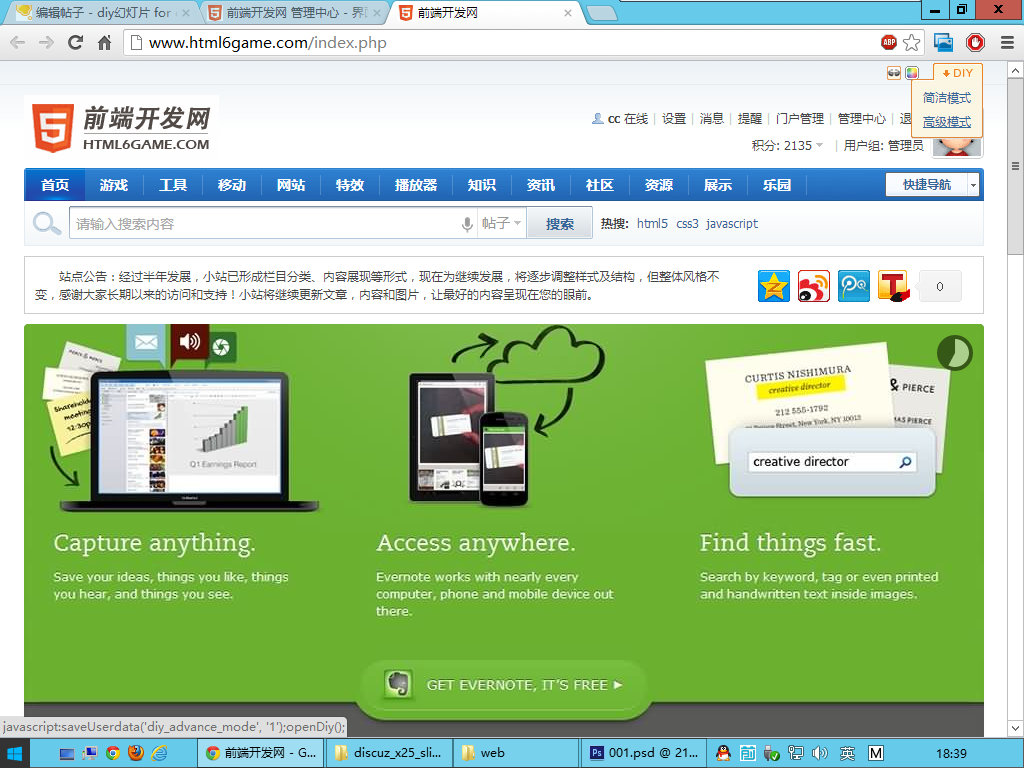Image resolution: width=1024 pixels, height=768 pixels.
Task: Open the 播放器 nav item
Action: 416,185
